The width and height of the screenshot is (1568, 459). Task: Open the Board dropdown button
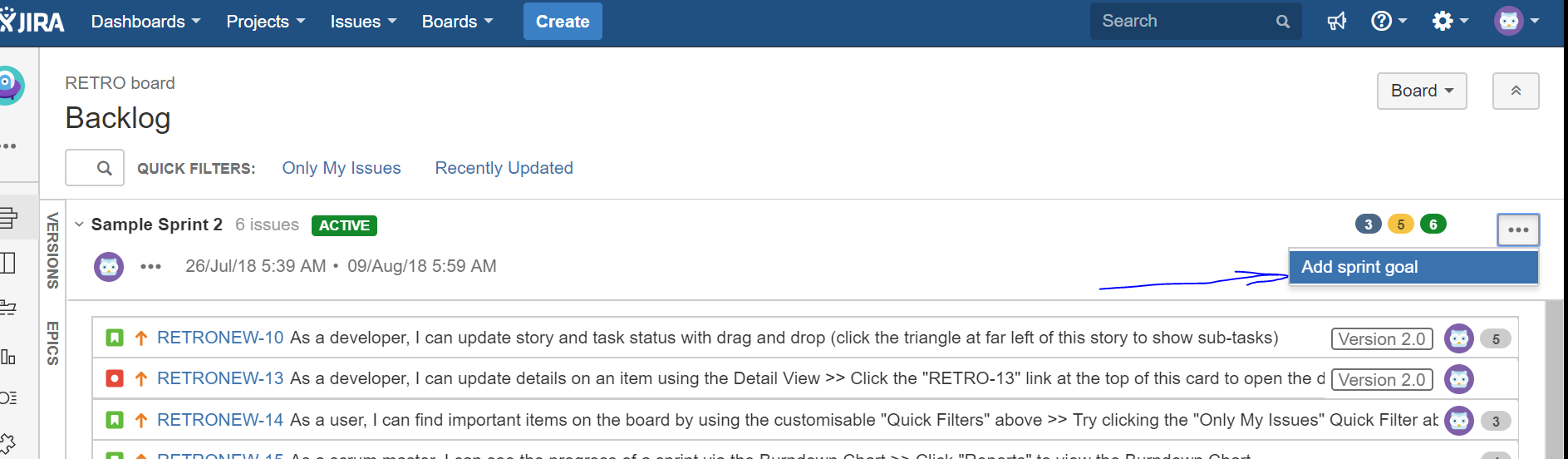click(1422, 91)
